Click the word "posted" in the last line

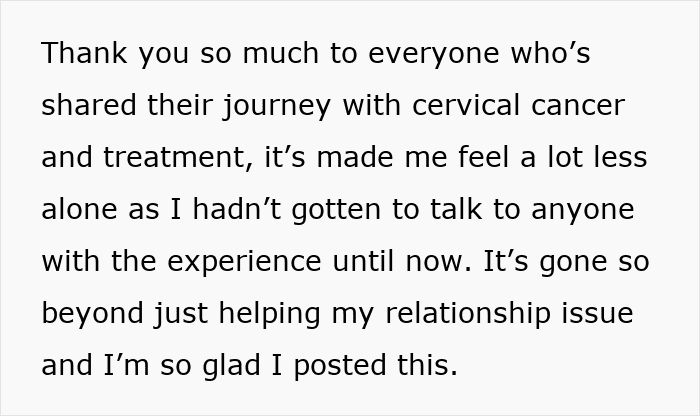pyautogui.click(x=353, y=366)
